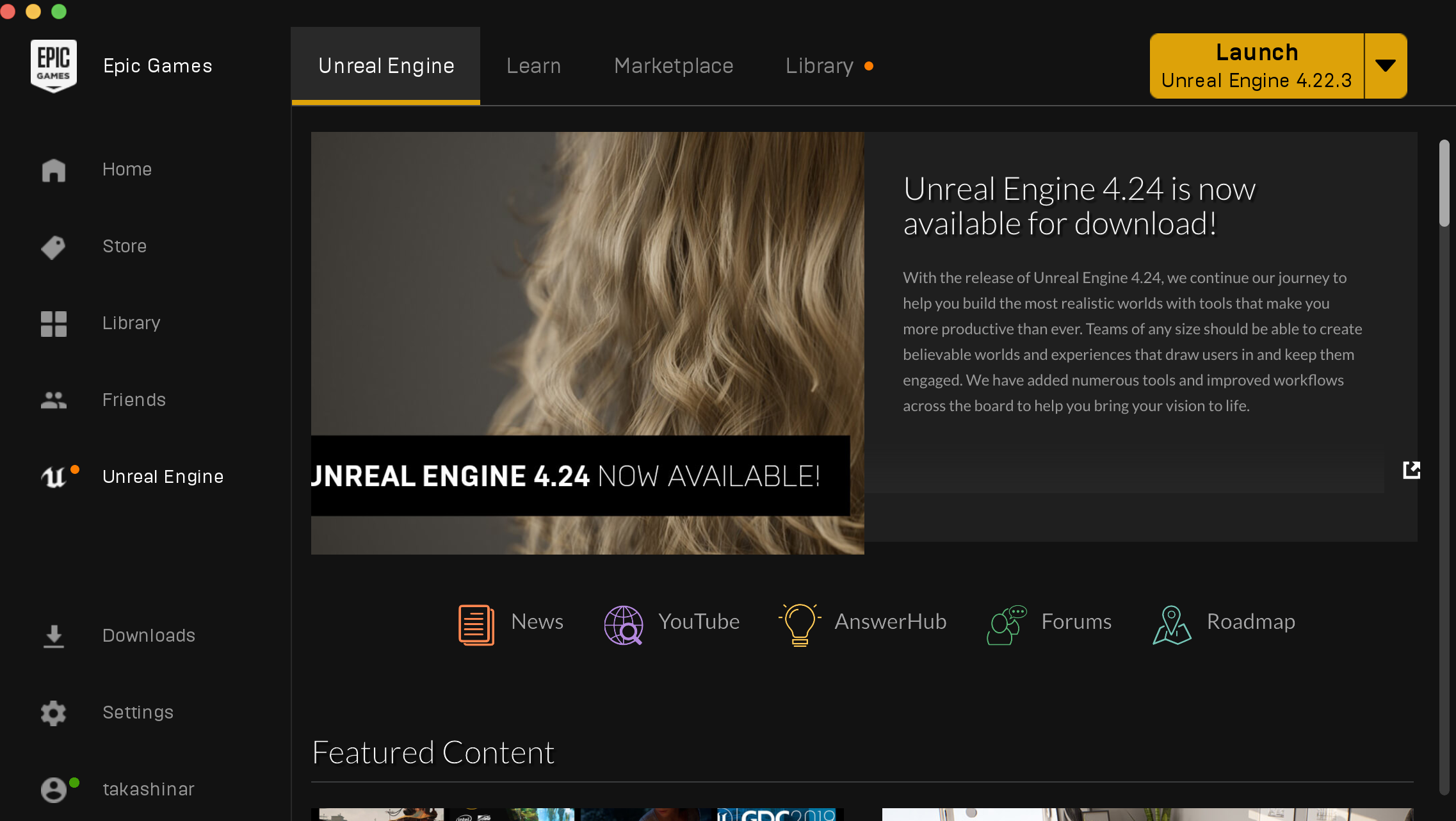Open the News link
The image size is (1456, 821).
511,622
